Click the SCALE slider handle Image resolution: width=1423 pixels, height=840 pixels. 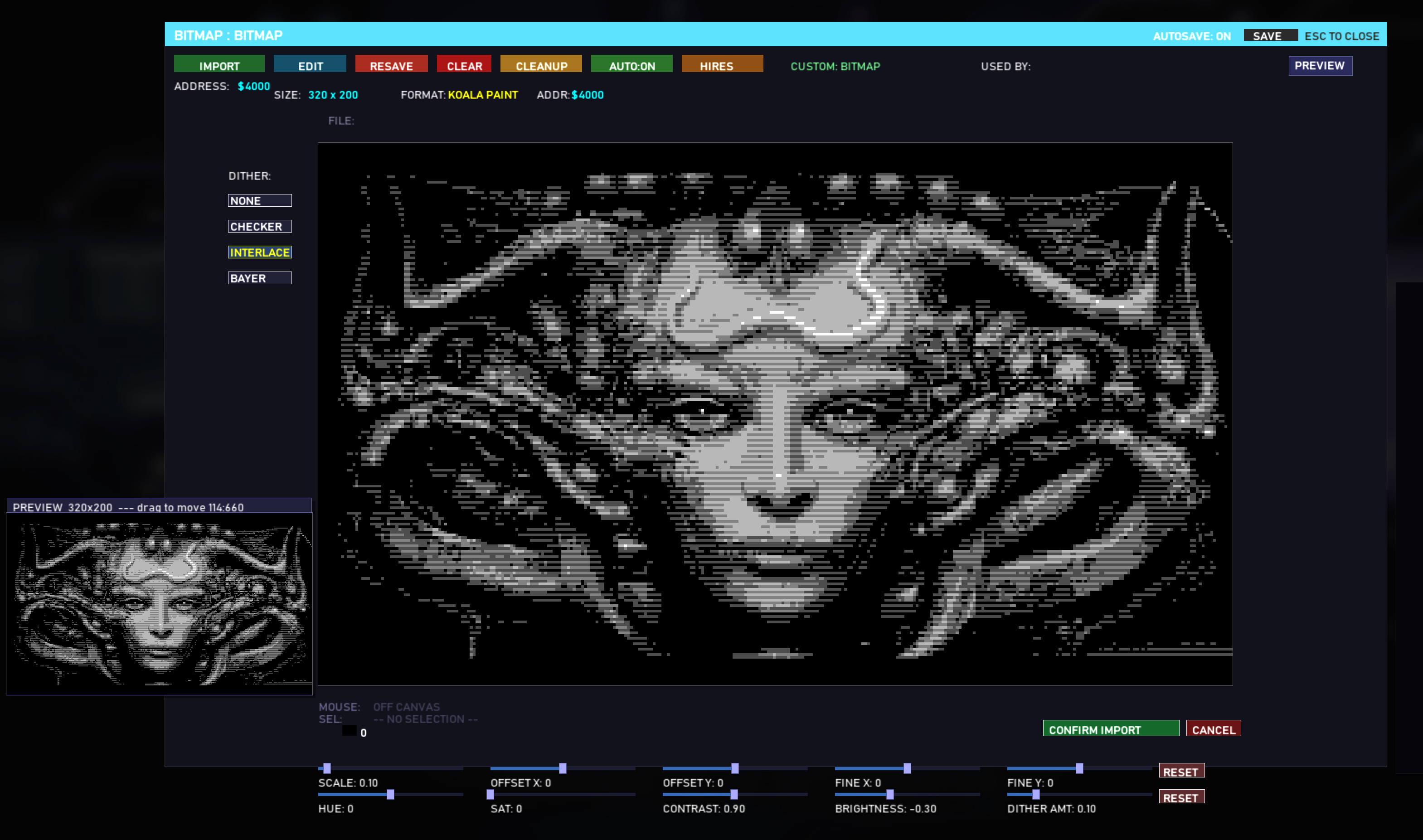click(x=327, y=769)
